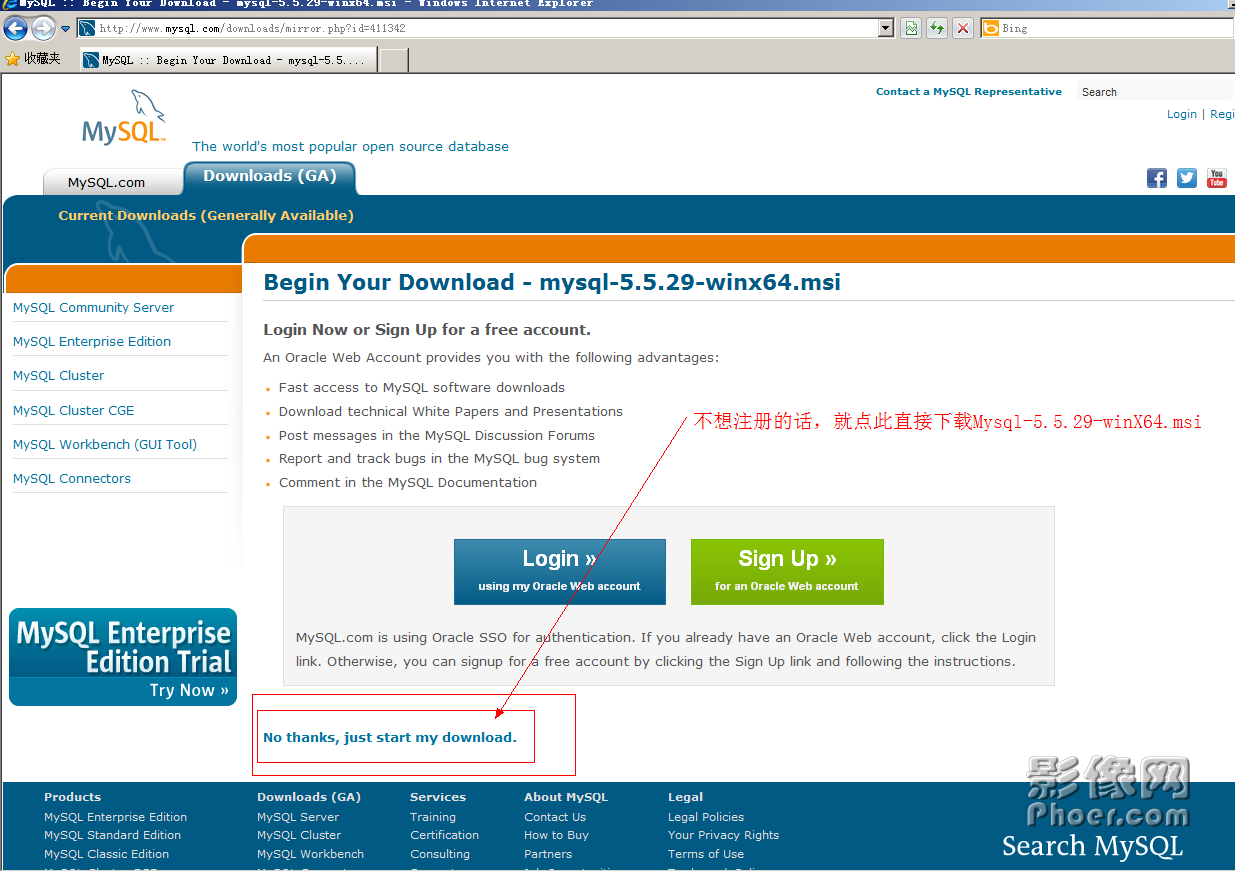
Task: Click the page heading mysql-5.5.29-winx64.msi
Action: point(690,282)
